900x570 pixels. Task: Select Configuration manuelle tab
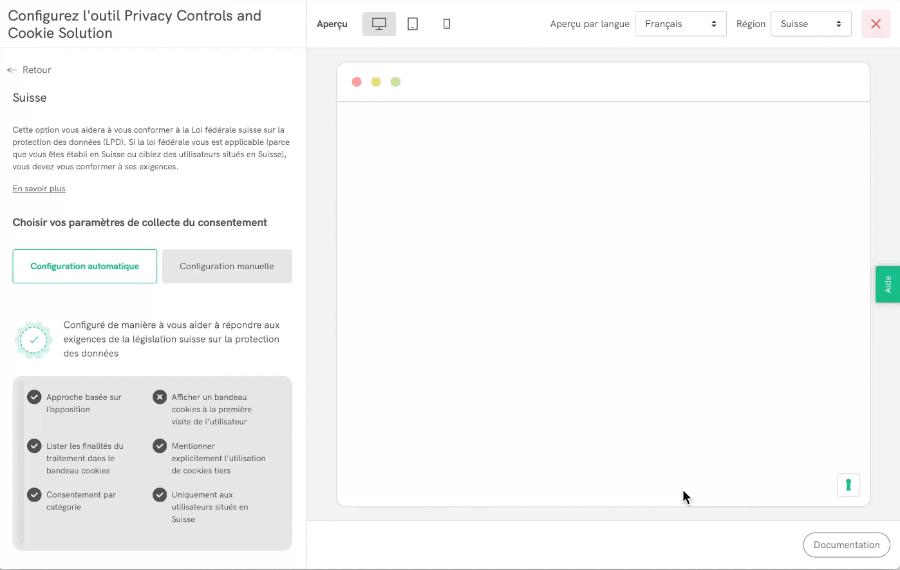[227, 267]
